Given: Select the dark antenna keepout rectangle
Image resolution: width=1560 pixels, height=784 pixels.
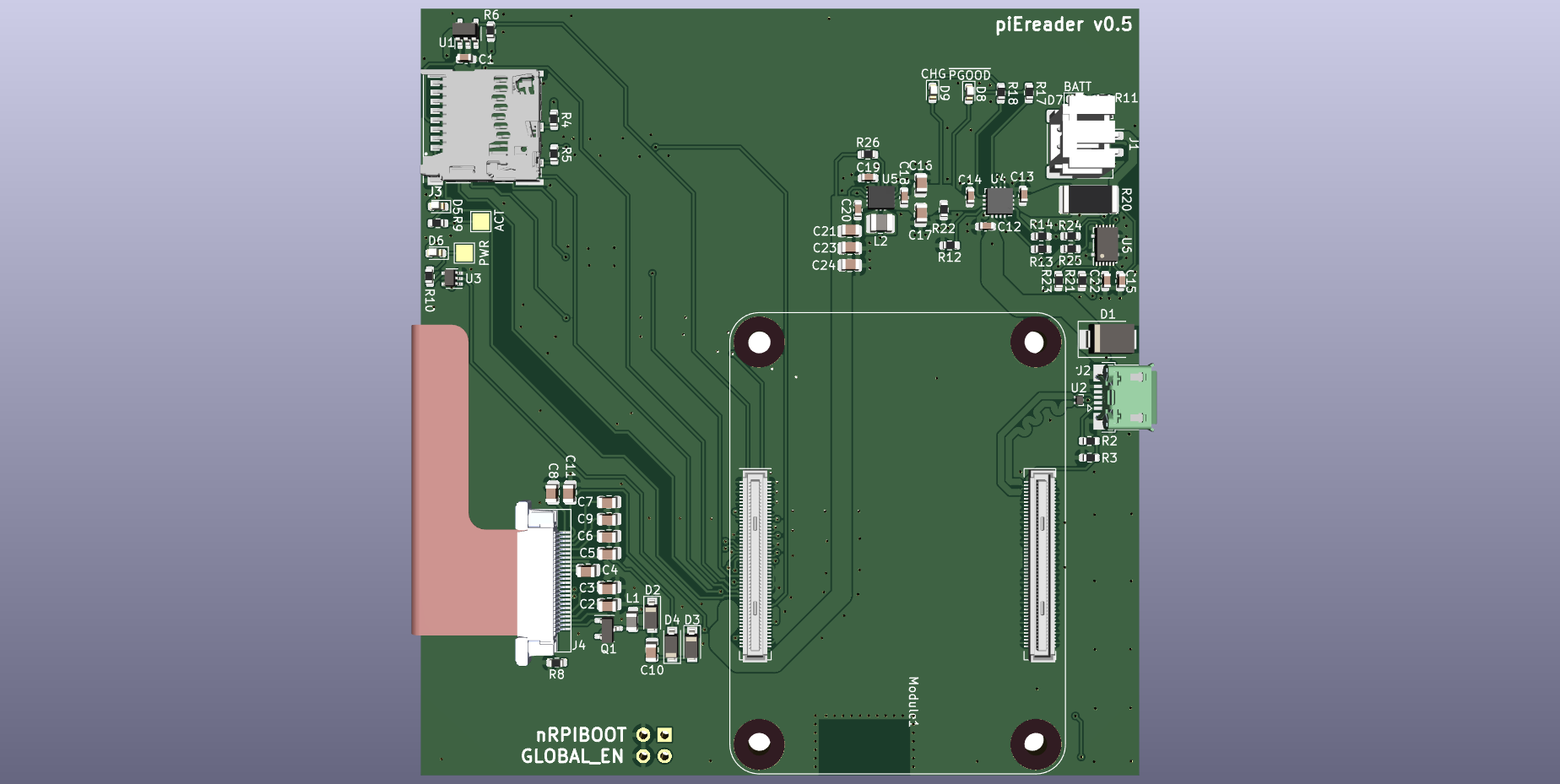Looking at the screenshot, I should coord(864,745).
